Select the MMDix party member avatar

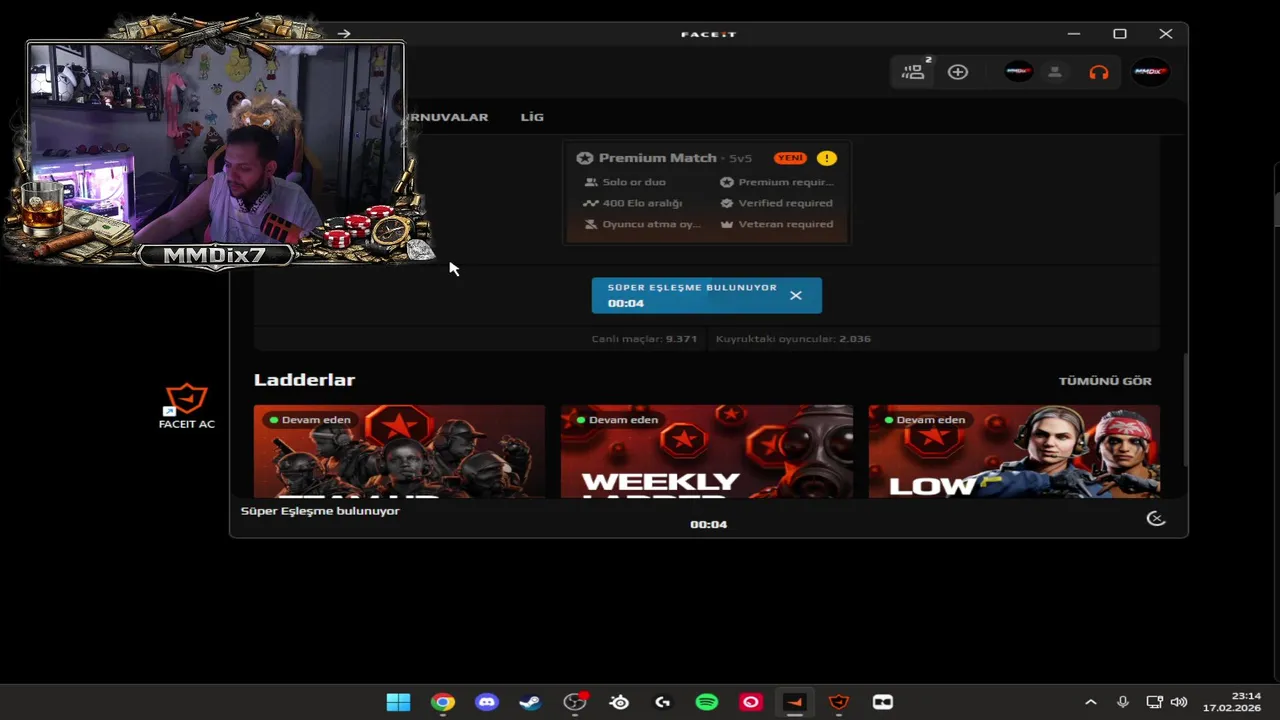pos(1018,72)
